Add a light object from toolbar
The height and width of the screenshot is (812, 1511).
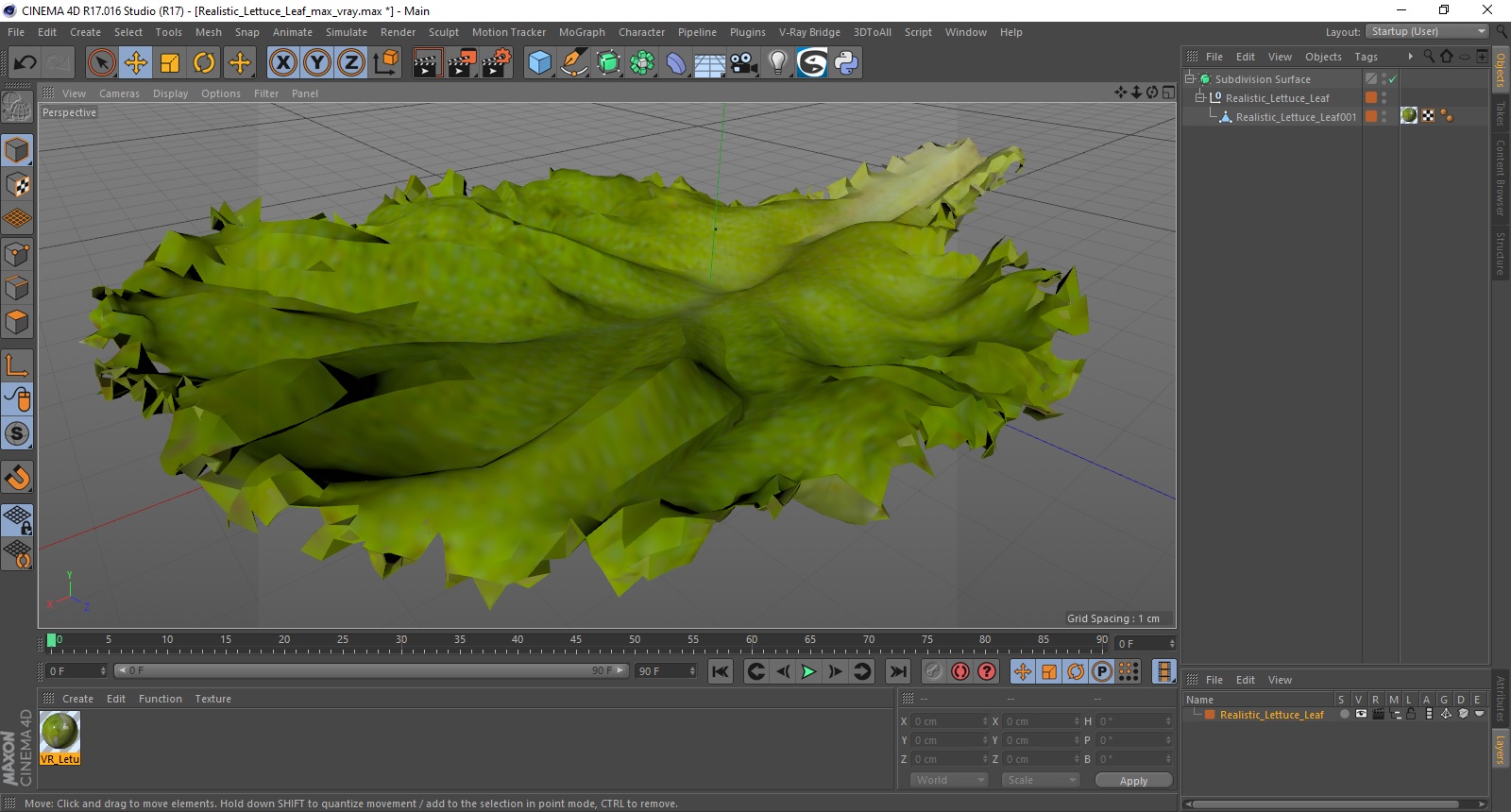(x=777, y=63)
